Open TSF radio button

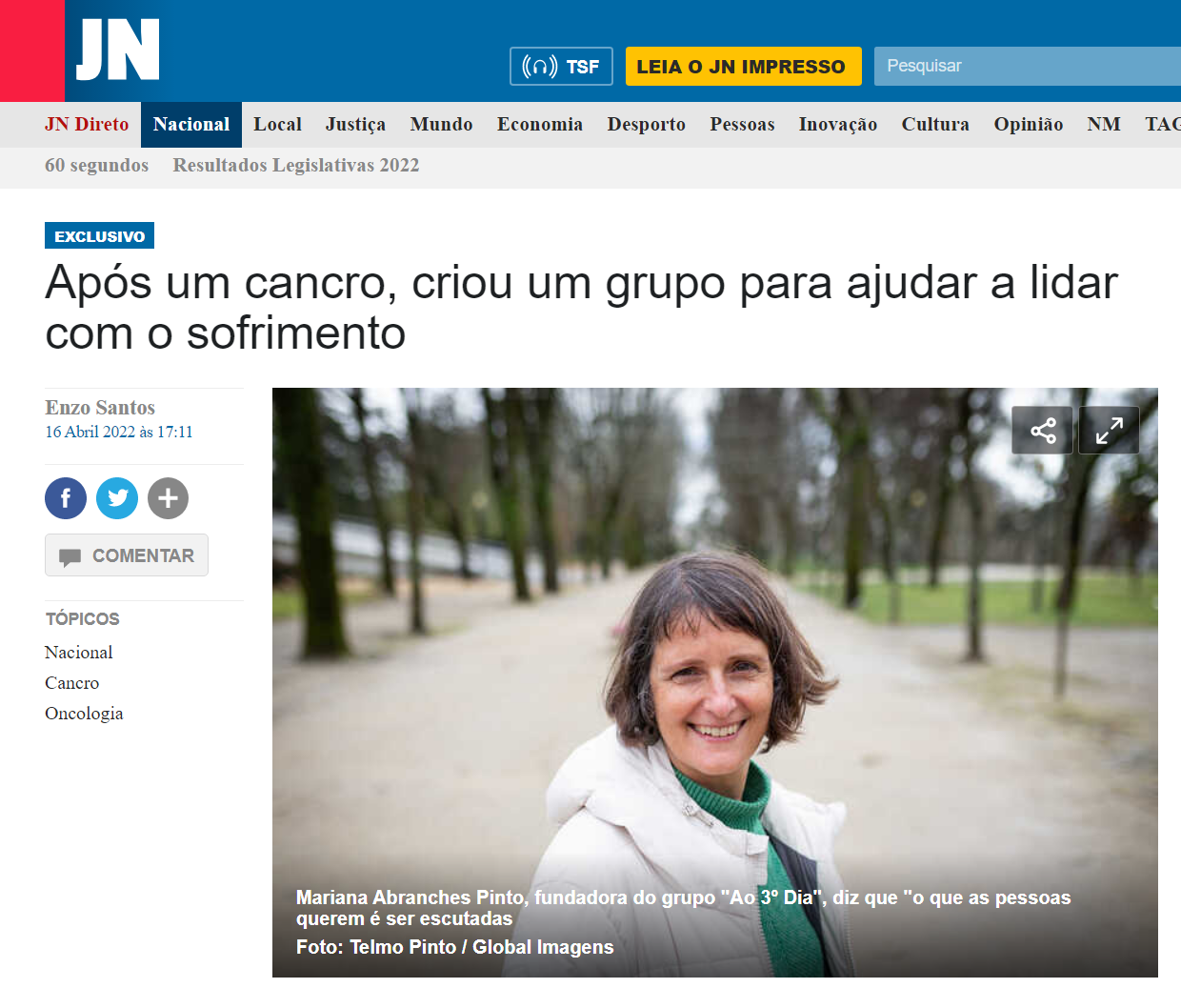[x=561, y=67]
